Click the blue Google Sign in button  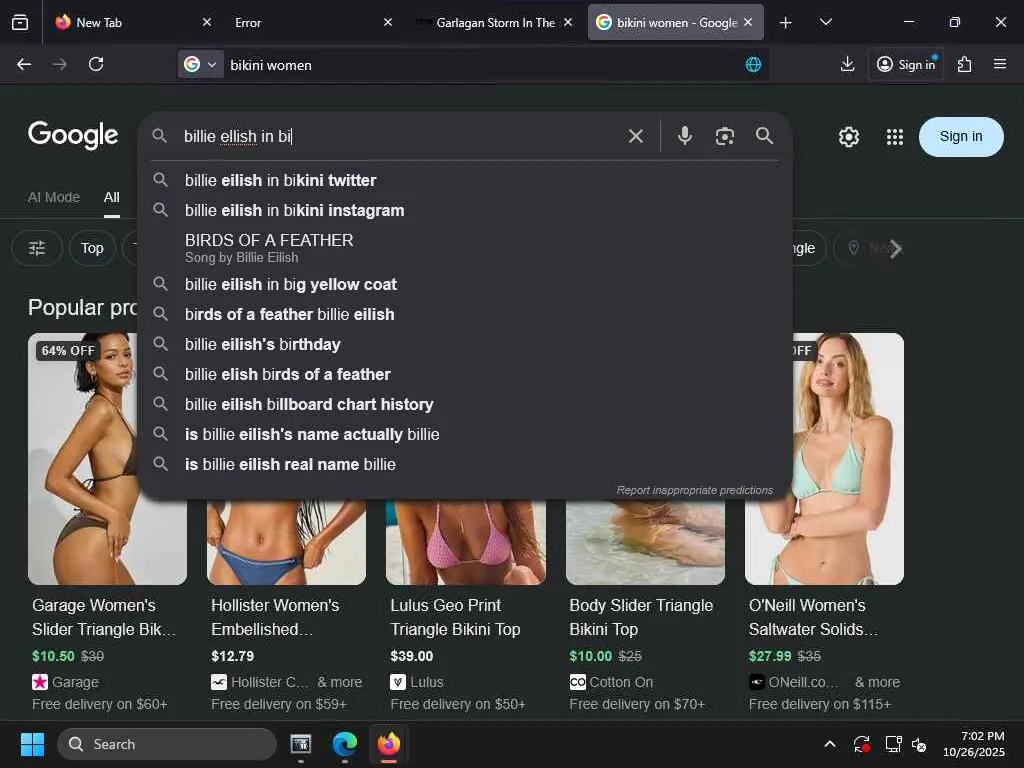[961, 136]
